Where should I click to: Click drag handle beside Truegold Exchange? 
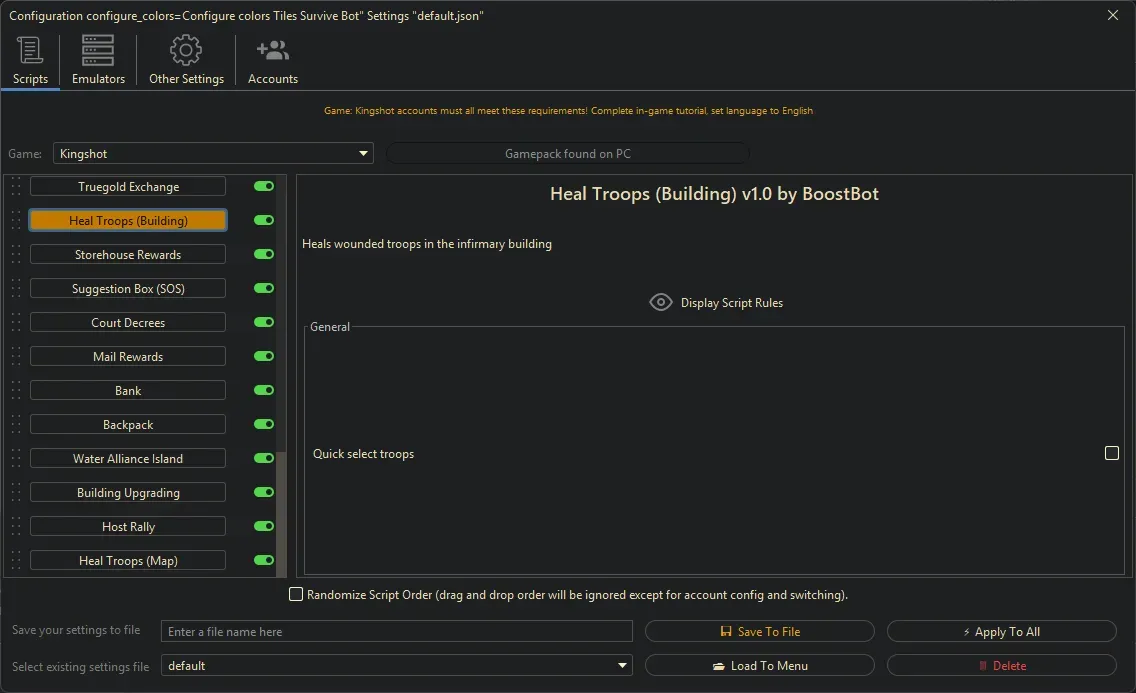click(x=16, y=187)
